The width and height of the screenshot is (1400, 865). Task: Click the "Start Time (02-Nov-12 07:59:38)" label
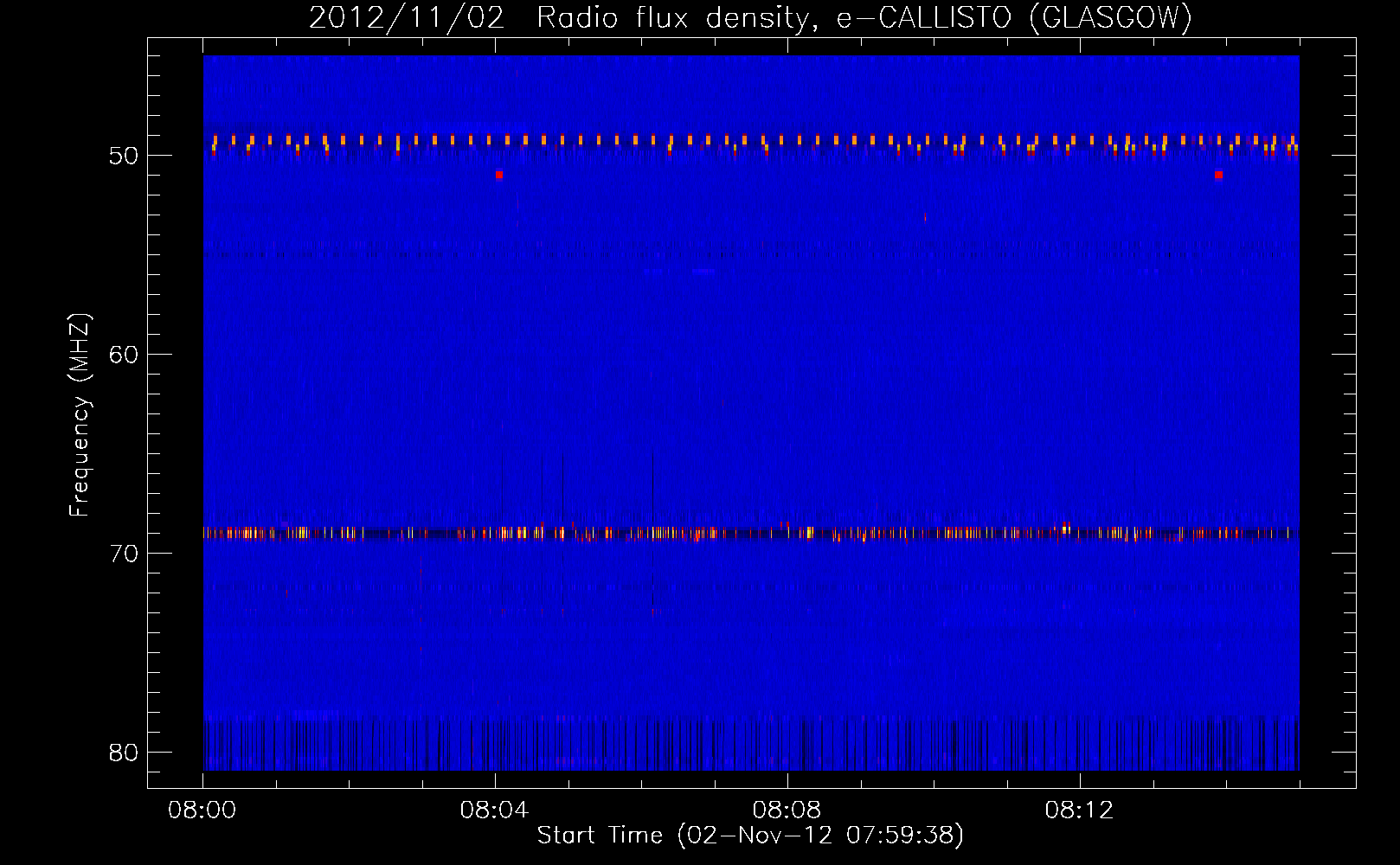[x=750, y=835]
